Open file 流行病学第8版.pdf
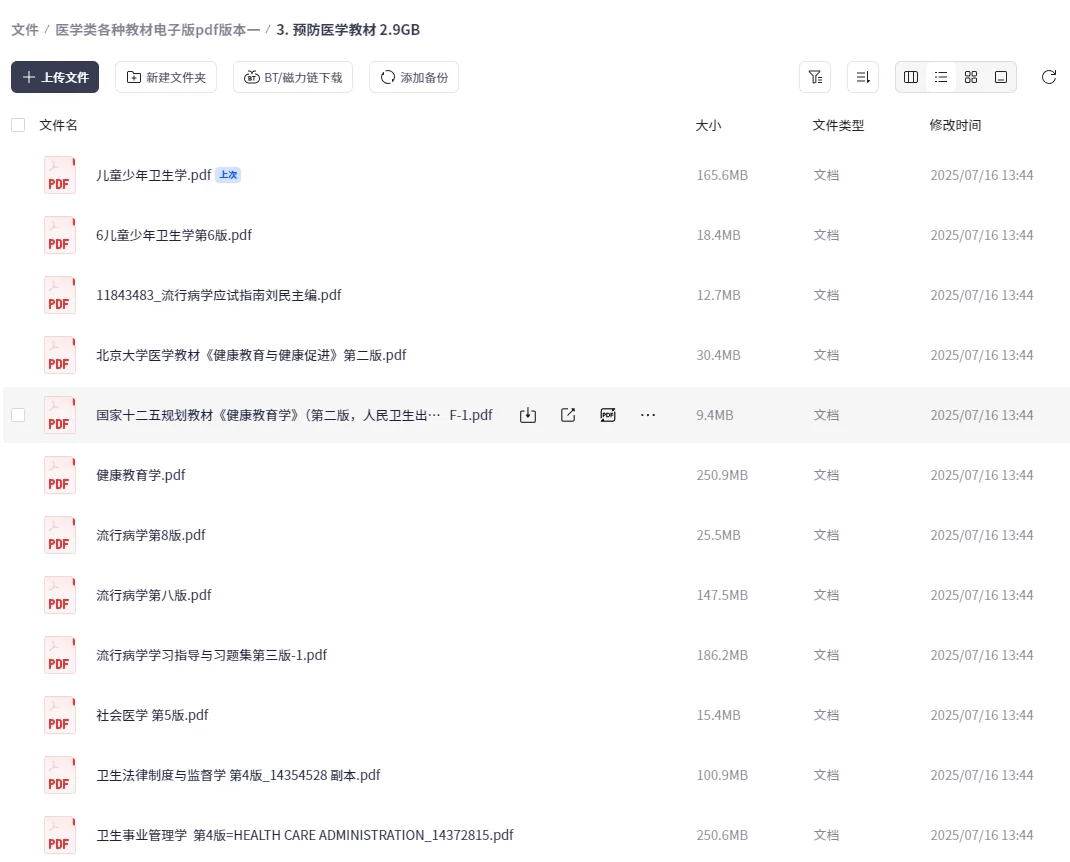 151,535
